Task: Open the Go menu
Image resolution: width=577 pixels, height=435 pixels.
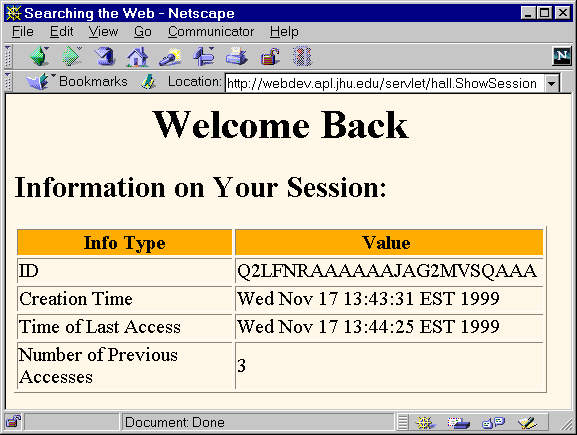Action: [142, 32]
